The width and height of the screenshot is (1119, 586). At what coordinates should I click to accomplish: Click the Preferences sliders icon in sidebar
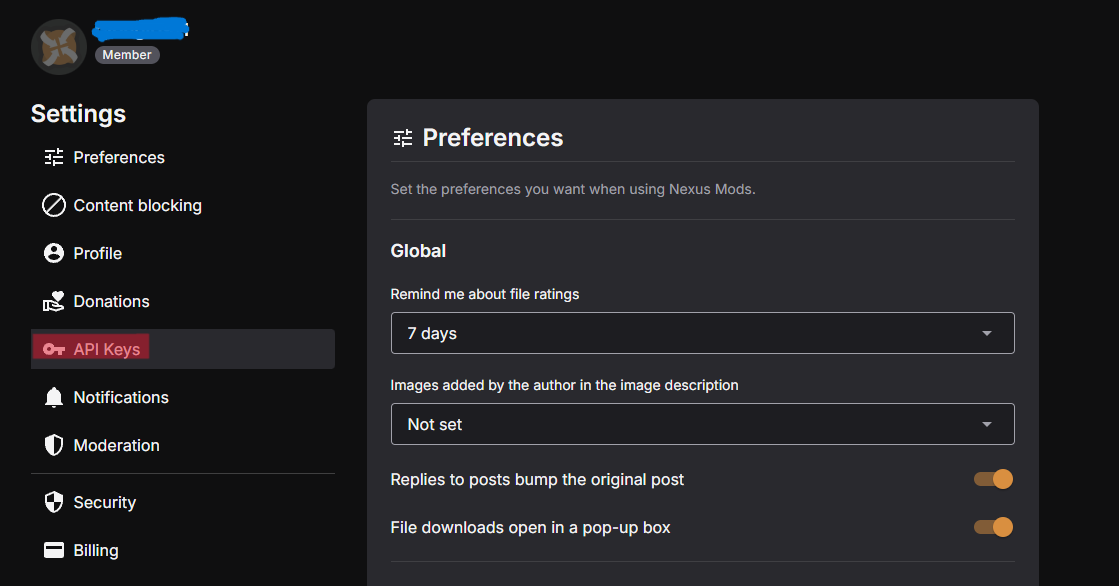54,157
